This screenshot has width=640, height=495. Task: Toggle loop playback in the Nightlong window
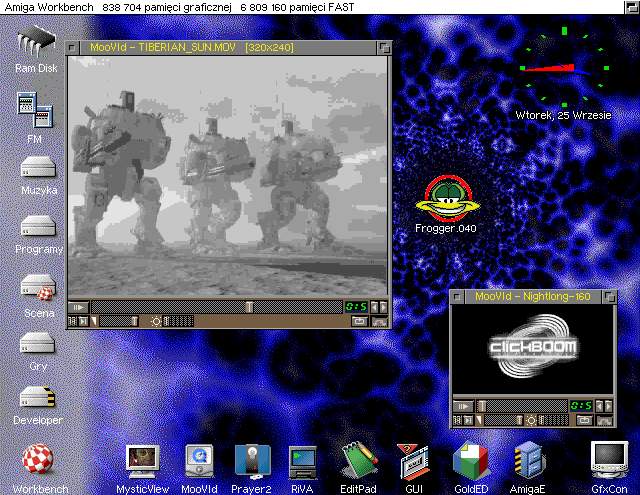coord(584,420)
